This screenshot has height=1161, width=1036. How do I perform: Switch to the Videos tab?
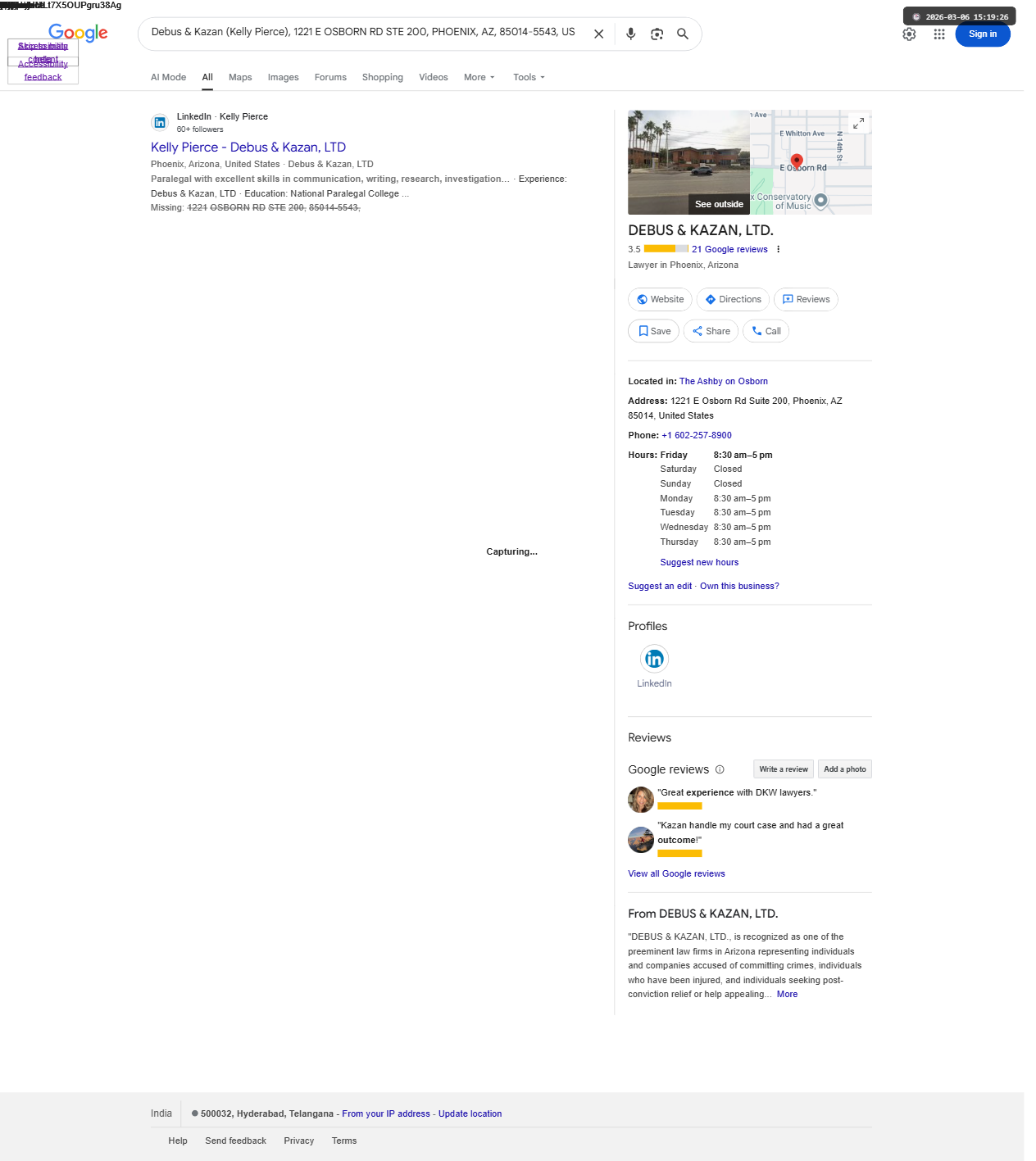[433, 77]
